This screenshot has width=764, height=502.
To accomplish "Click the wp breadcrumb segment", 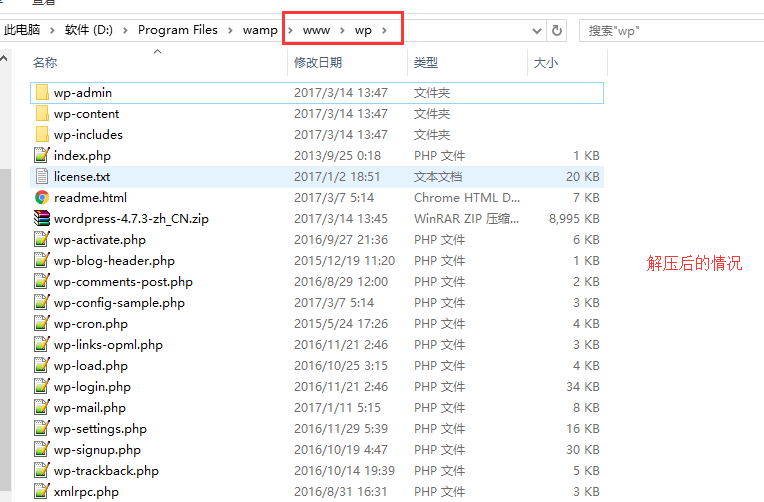I will point(363,30).
